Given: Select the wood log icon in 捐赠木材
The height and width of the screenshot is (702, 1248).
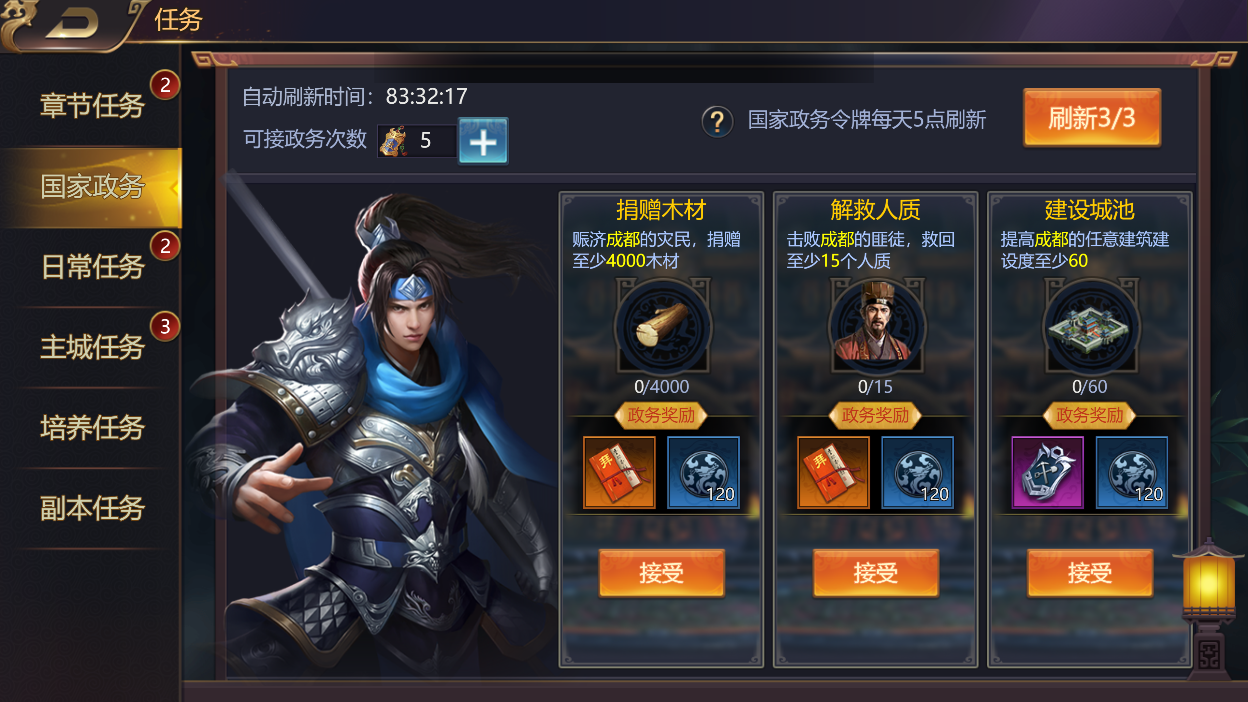Looking at the screenshot, I should 662,327.
